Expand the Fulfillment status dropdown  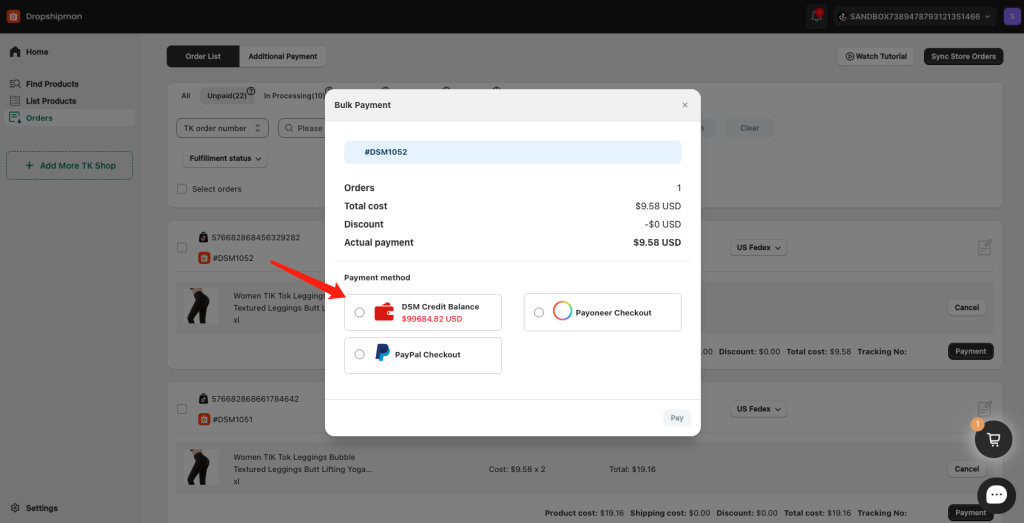[225, 159]
